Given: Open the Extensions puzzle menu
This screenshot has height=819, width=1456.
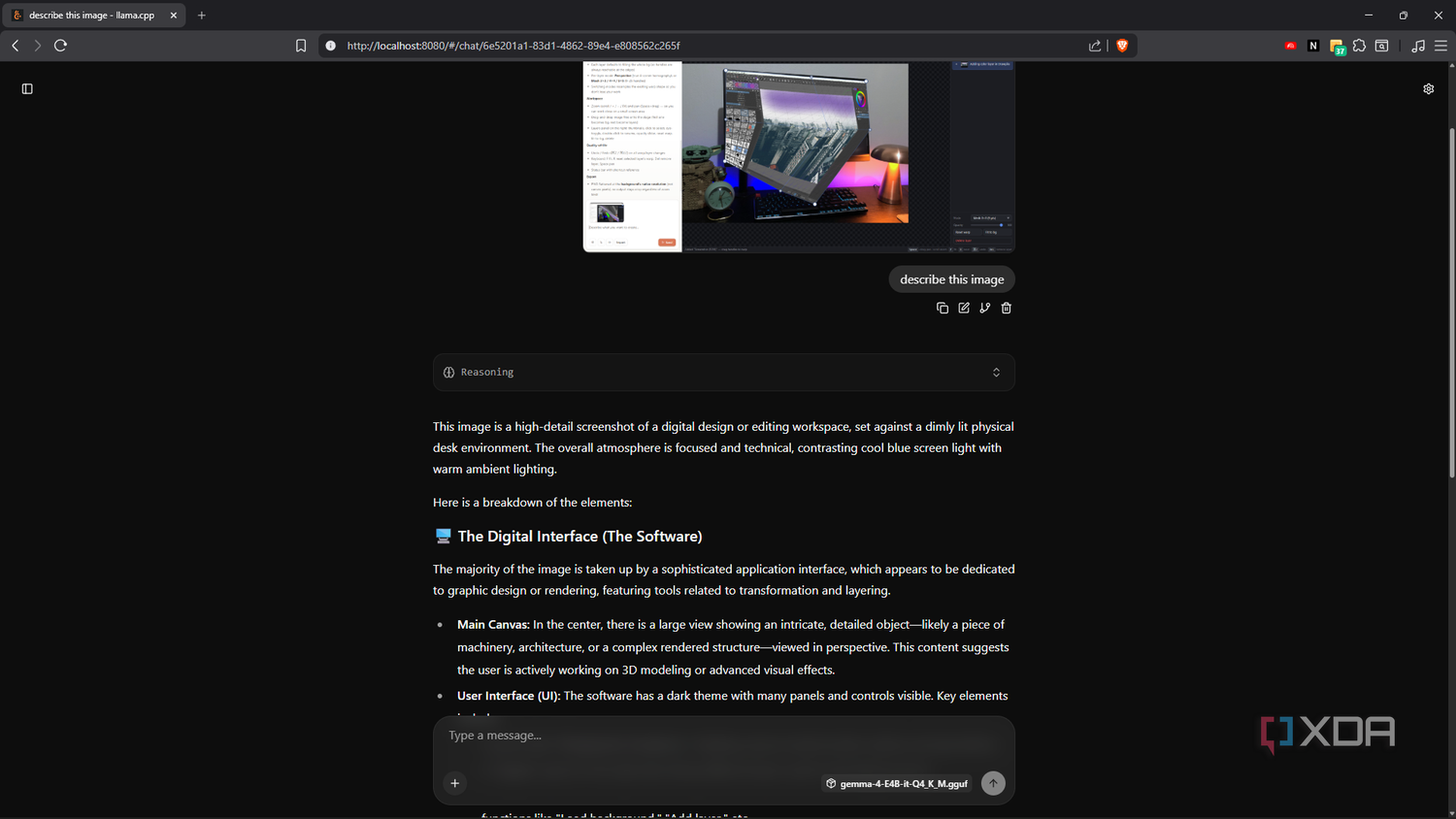Looking at the screenshot, I should coord(1359,46).
